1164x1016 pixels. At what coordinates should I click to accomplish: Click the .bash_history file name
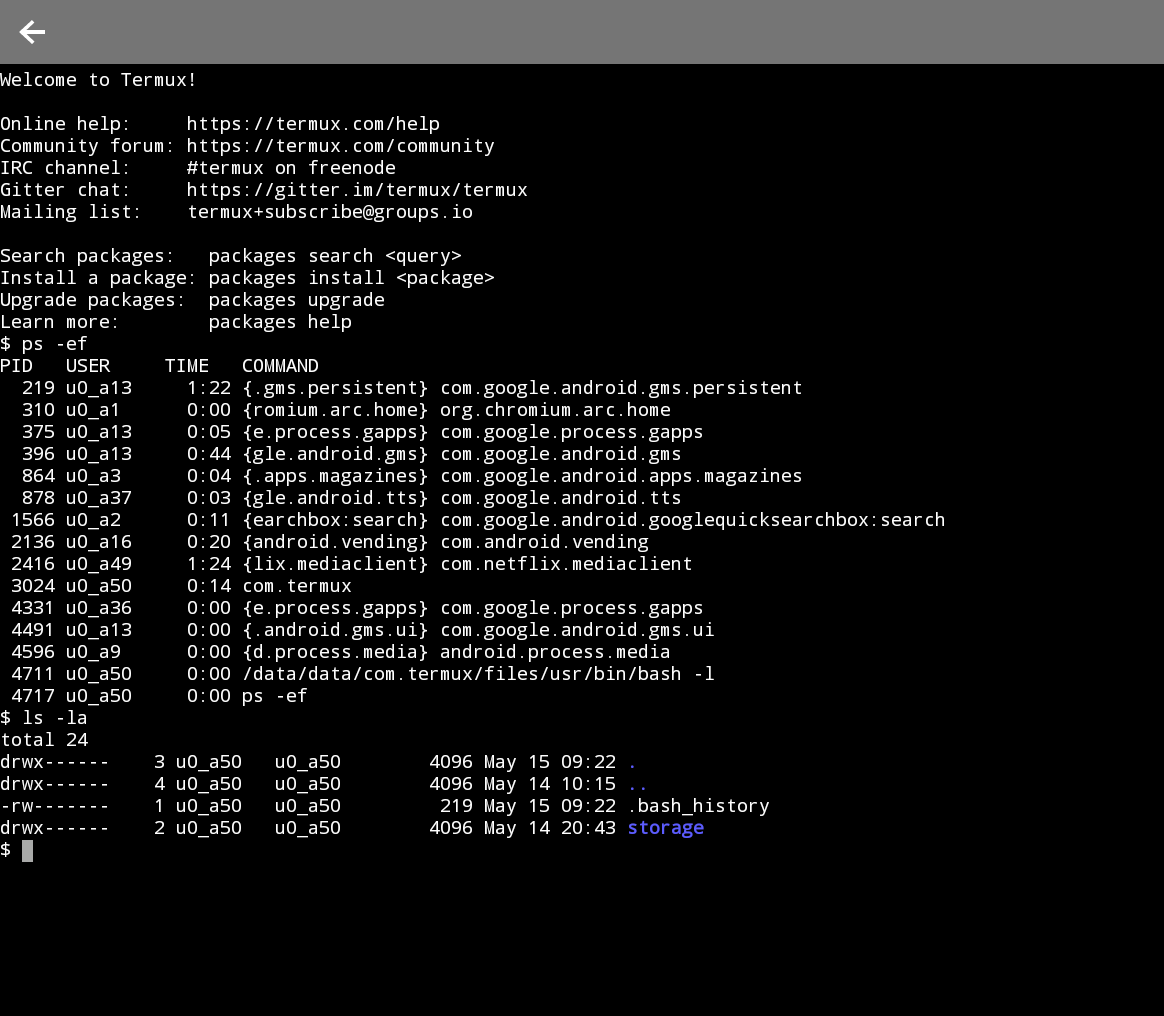(x=699, y=806)
